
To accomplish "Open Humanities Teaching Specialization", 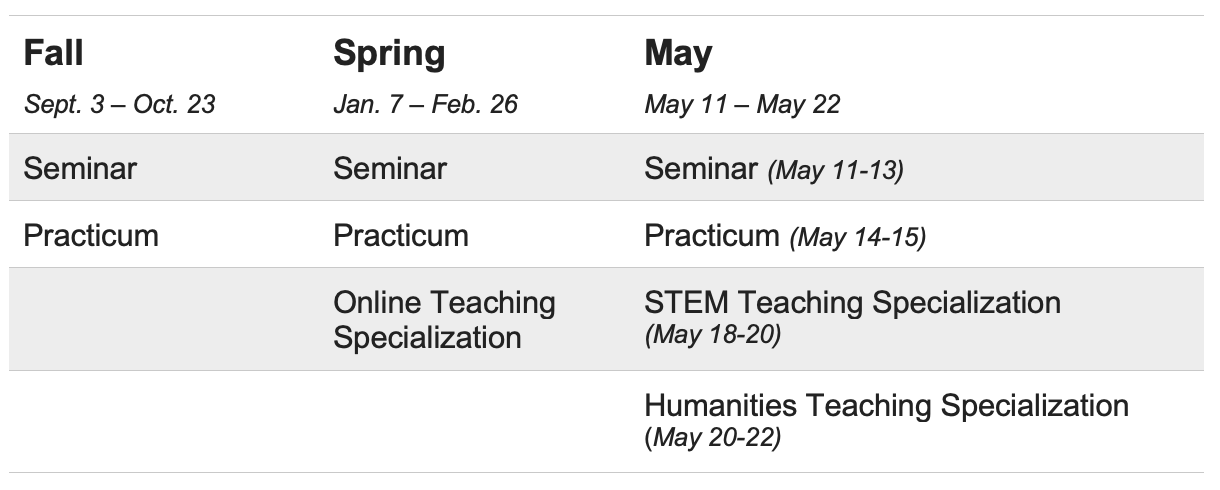I will (886, 405).
